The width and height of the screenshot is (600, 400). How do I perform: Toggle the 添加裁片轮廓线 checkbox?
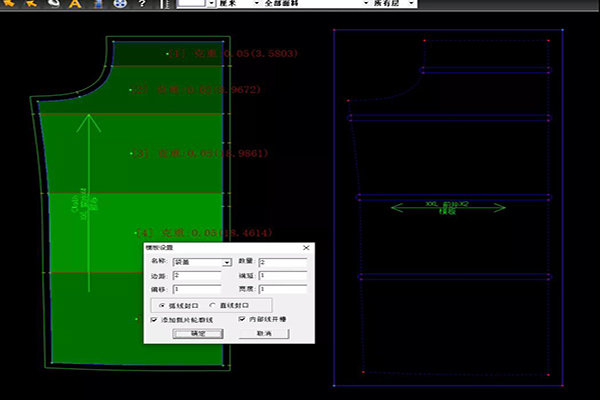pos(153,319)
